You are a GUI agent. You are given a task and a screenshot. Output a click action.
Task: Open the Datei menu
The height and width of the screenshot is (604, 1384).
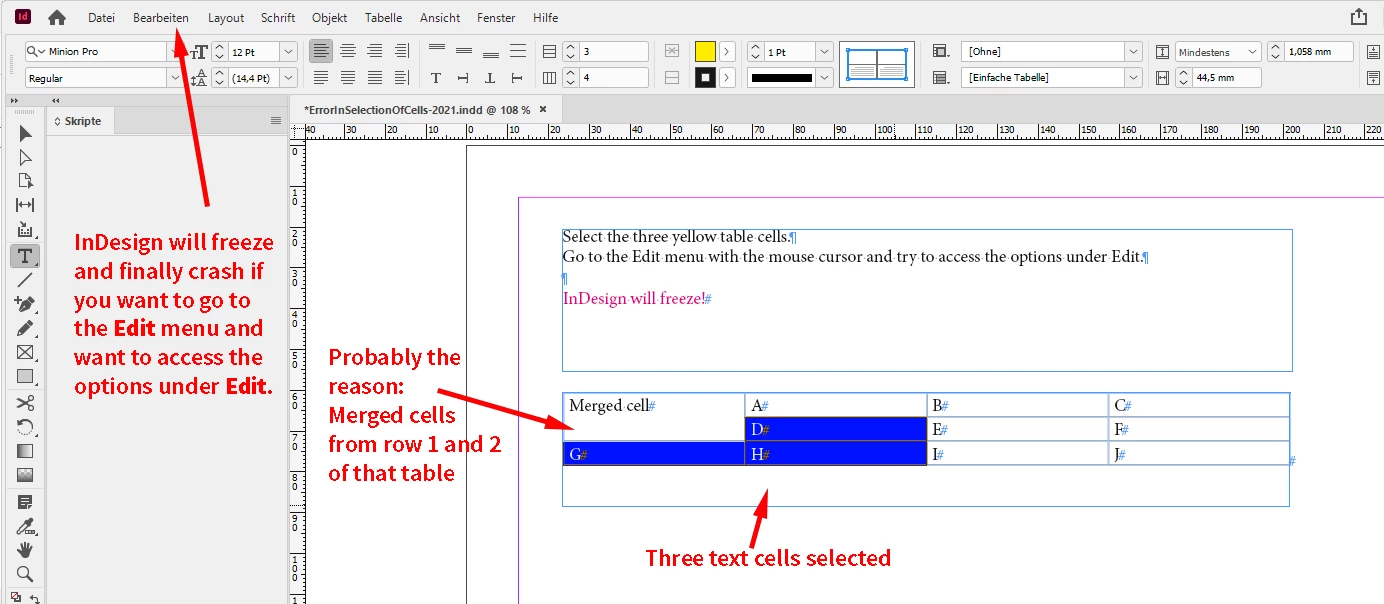101,18
